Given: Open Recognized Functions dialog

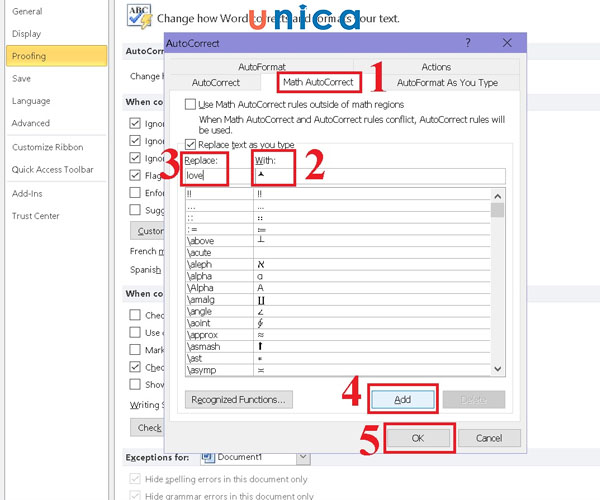Looking at the screenshot, I should tap(238, 399).
